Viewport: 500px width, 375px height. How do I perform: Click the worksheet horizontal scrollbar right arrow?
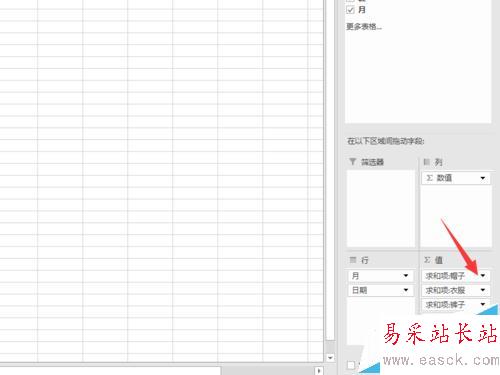tap(319, 371)
